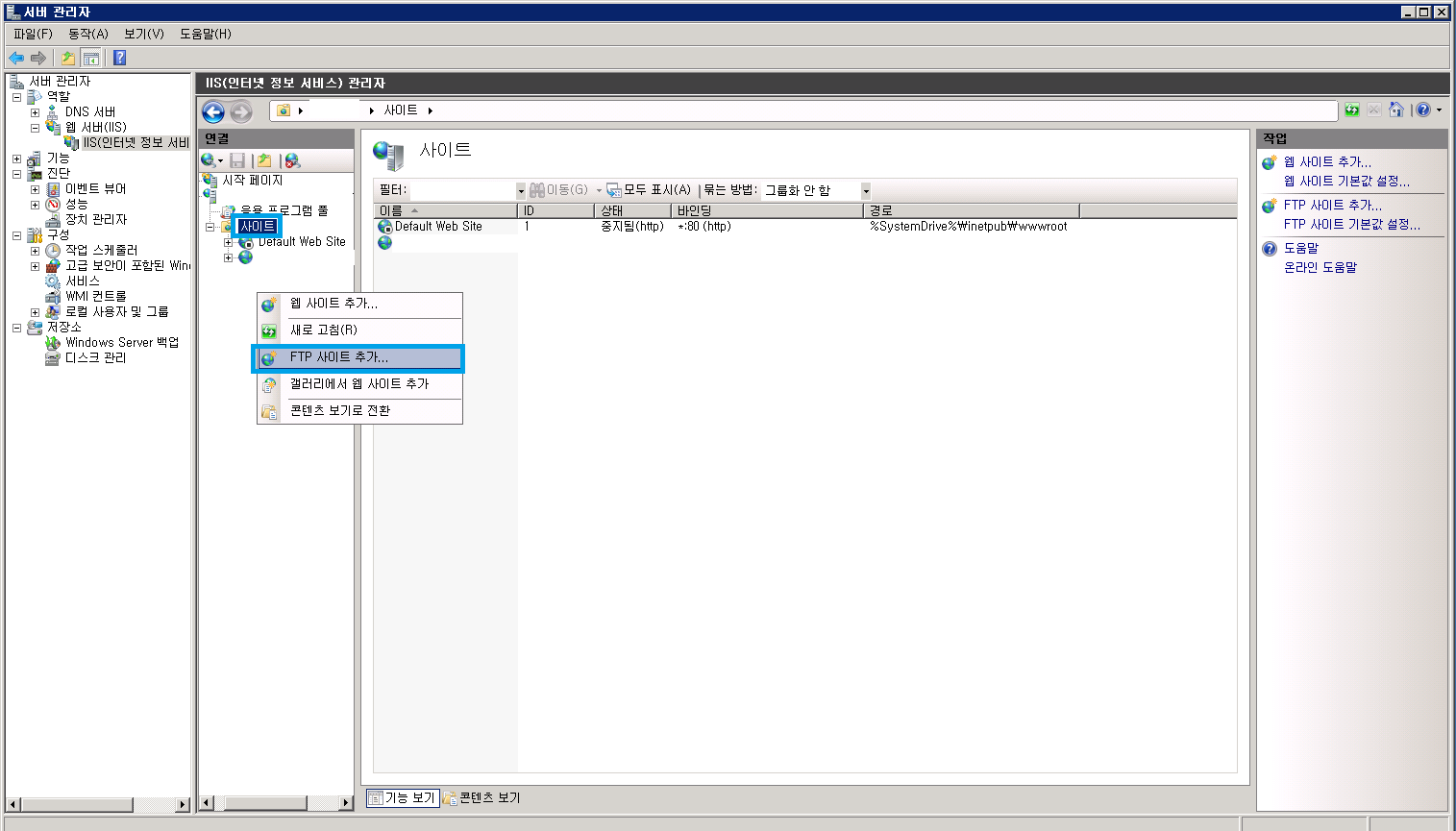Click 모두 표시(A) button
The height and width of the screenshot is (831, 1456).
[x=649, y=190]
